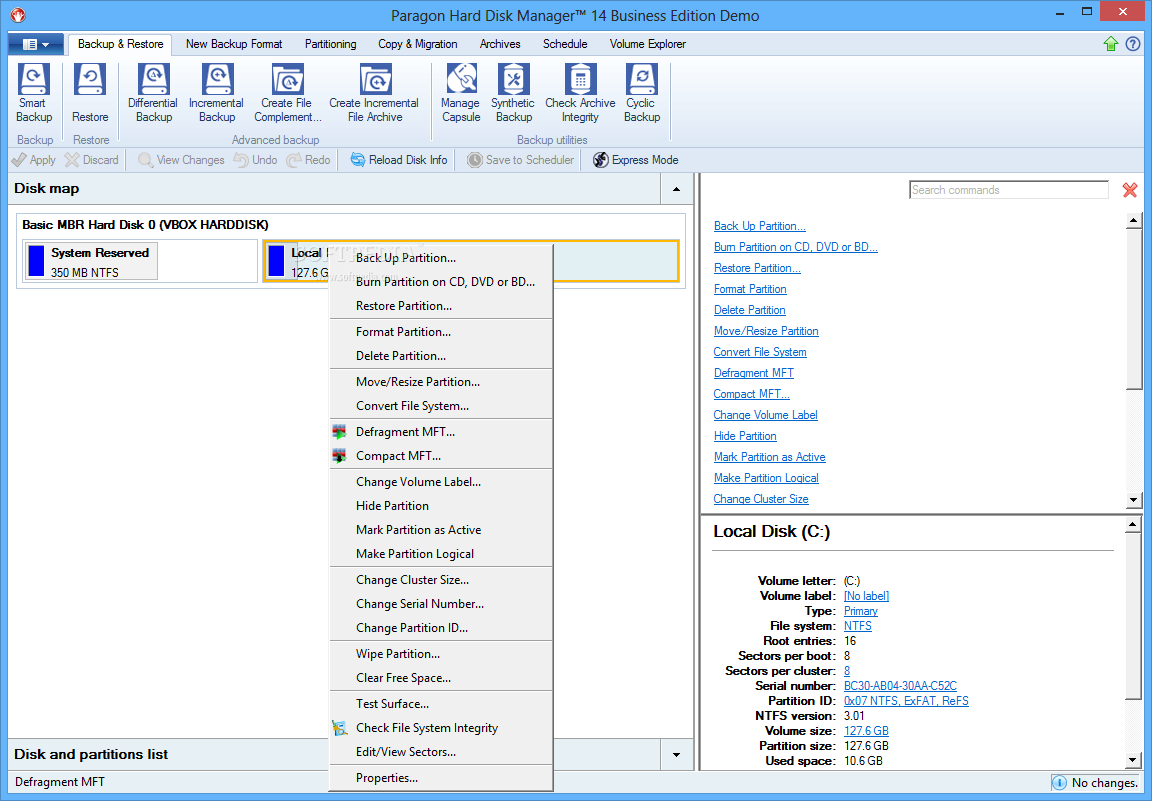
Task: Click the Search commands field
Action: (x=1009, y=190)
